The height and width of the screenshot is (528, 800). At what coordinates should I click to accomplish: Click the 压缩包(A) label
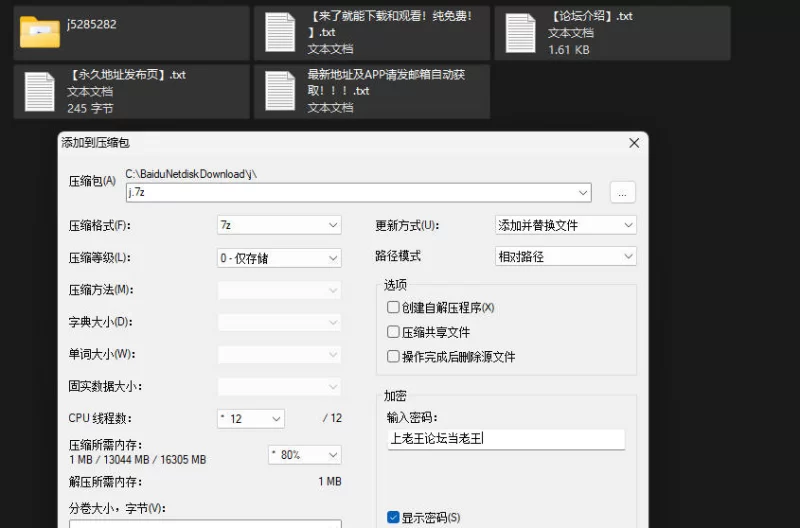92,181
